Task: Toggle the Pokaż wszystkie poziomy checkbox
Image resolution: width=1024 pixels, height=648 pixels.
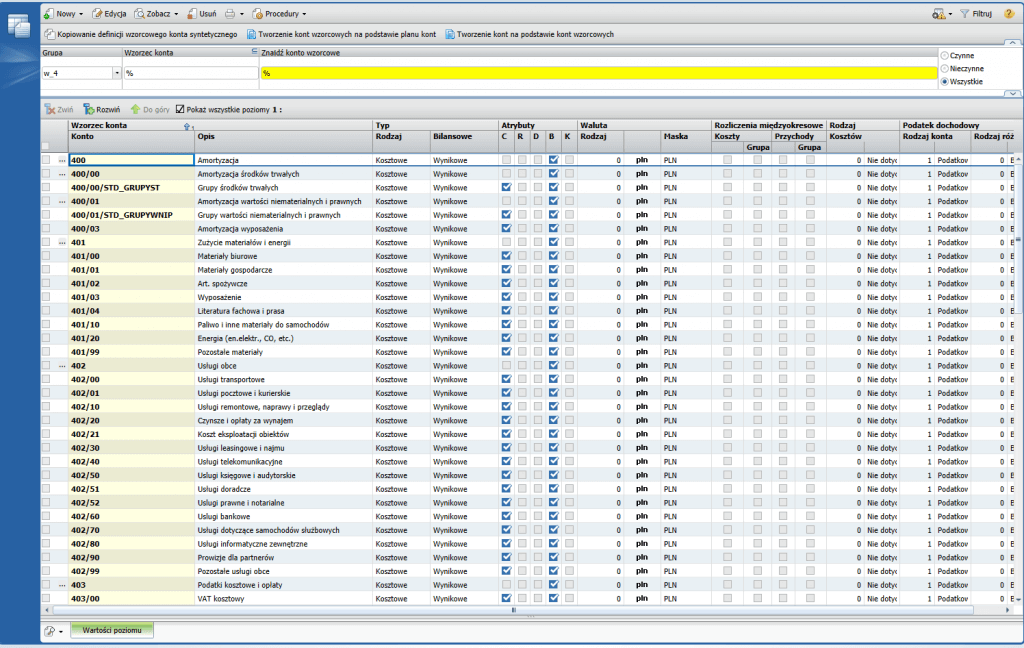Action: (180, 109)
